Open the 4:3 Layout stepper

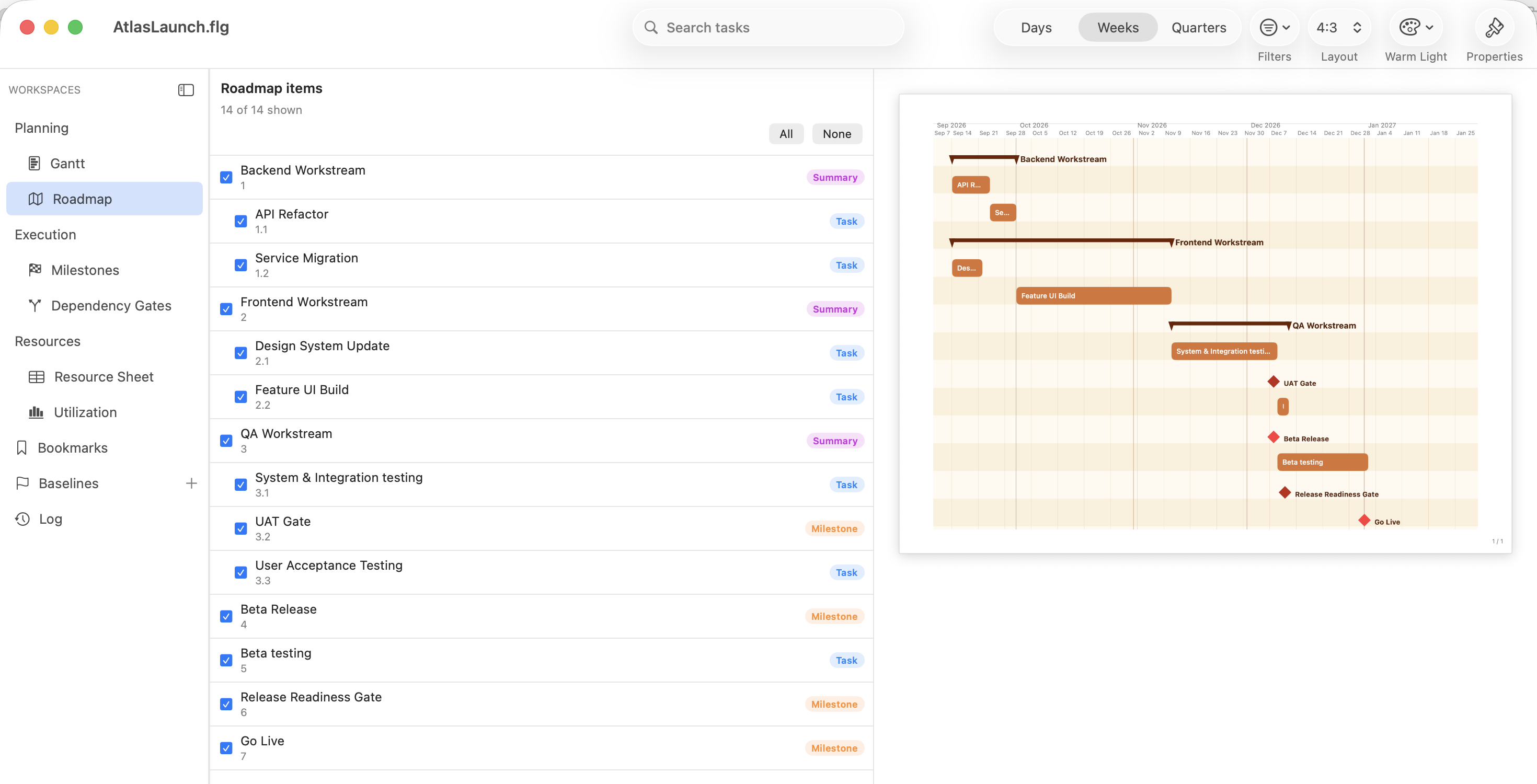pyautogui.click(x=1339, y=28)
